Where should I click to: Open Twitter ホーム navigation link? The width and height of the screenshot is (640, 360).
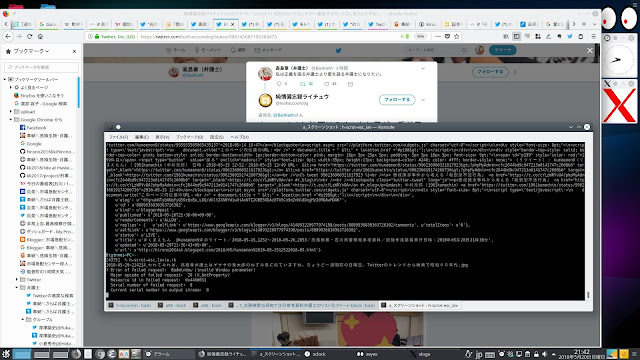tap(176, 50)
